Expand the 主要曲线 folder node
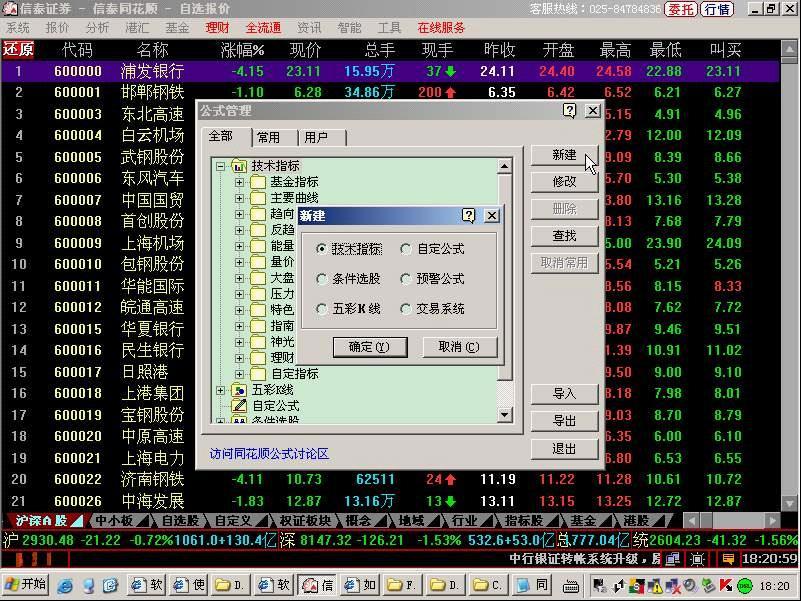This screenshot has height=601, width=801. tap(239, 198)
